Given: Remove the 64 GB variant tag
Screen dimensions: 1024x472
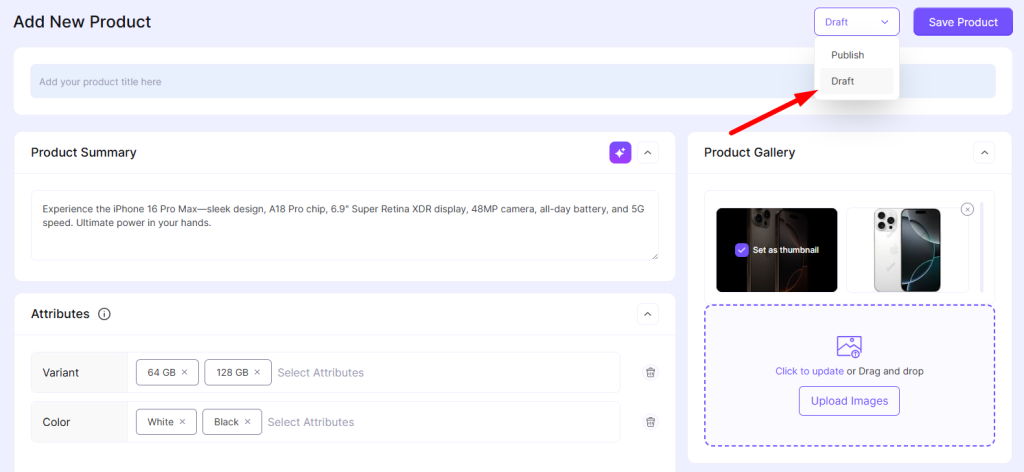Looking at the screenshot, I should coord(184,372).
